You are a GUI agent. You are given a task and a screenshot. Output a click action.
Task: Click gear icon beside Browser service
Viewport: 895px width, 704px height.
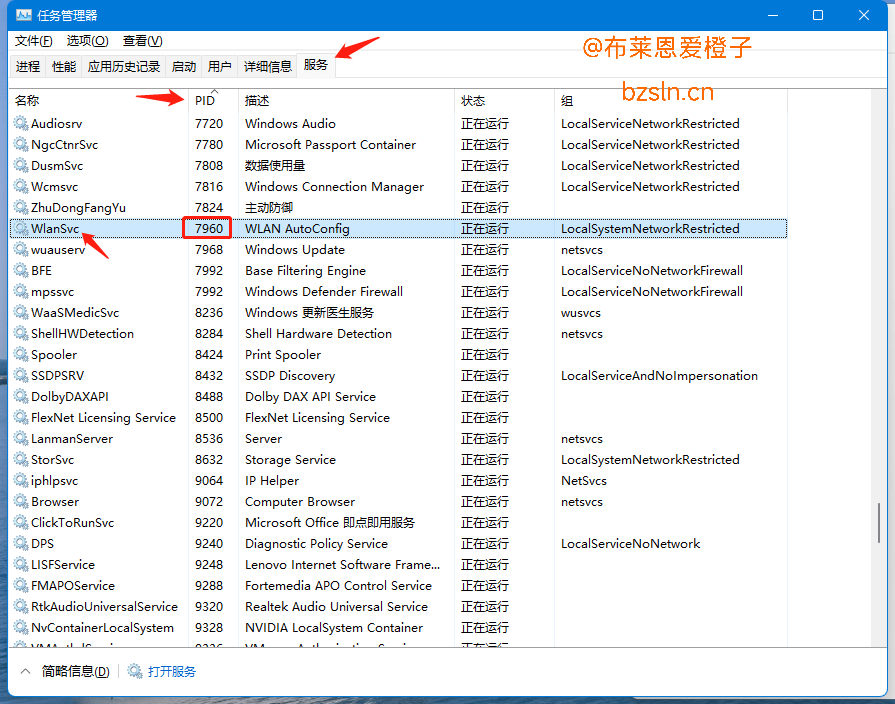(x=21, y=501)
